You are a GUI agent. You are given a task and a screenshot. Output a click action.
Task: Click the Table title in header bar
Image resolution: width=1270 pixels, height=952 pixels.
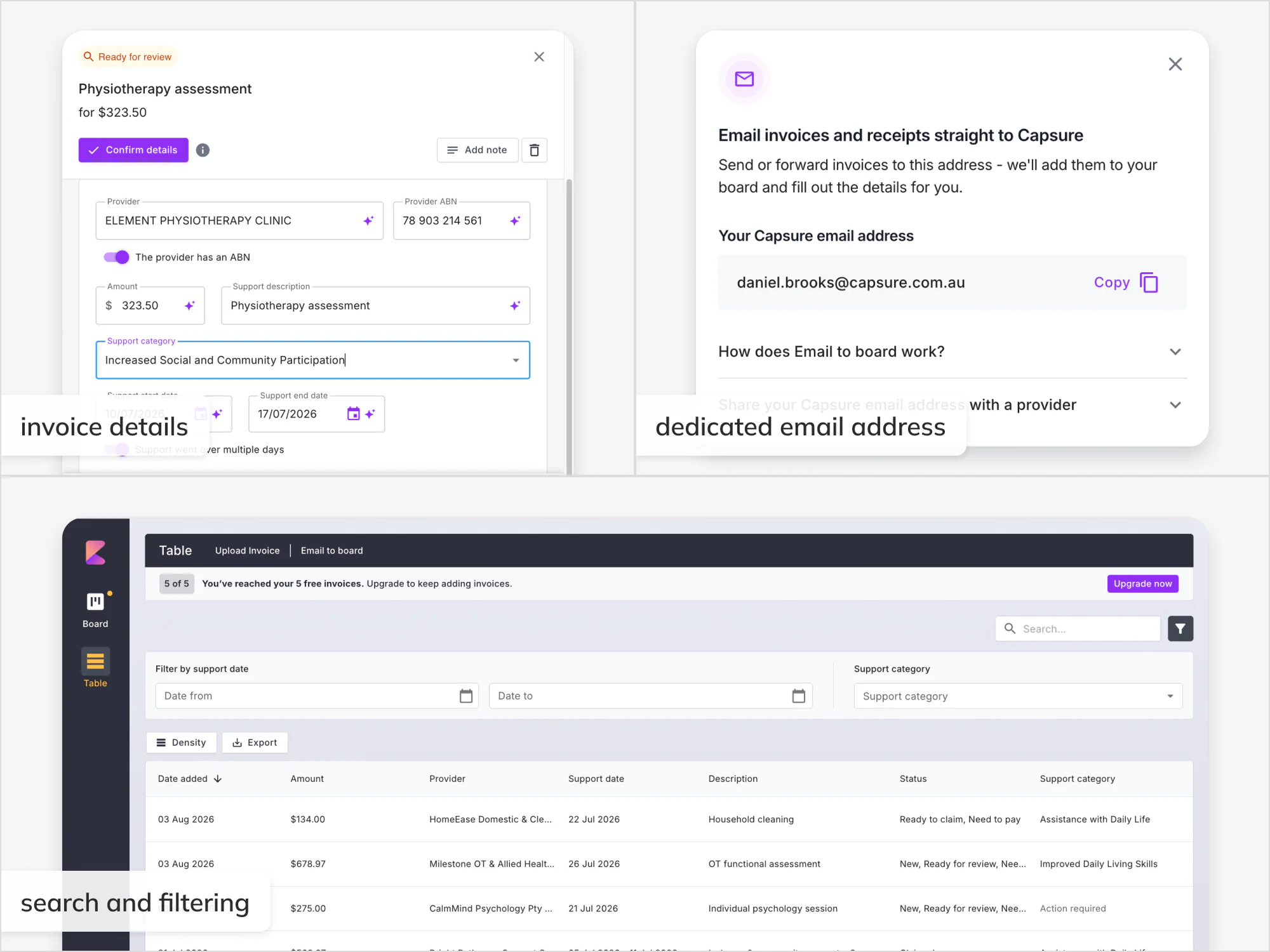coord(175,551)
